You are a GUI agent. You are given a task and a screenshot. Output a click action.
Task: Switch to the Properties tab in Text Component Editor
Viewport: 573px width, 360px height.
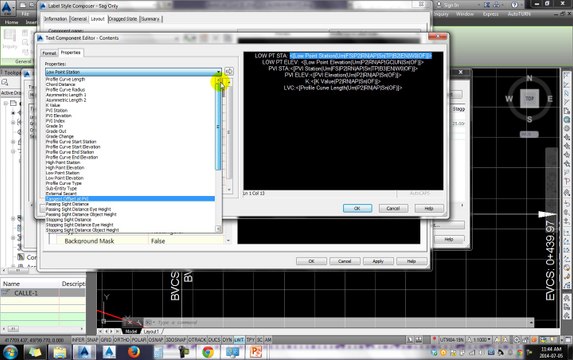coord(71,53)
